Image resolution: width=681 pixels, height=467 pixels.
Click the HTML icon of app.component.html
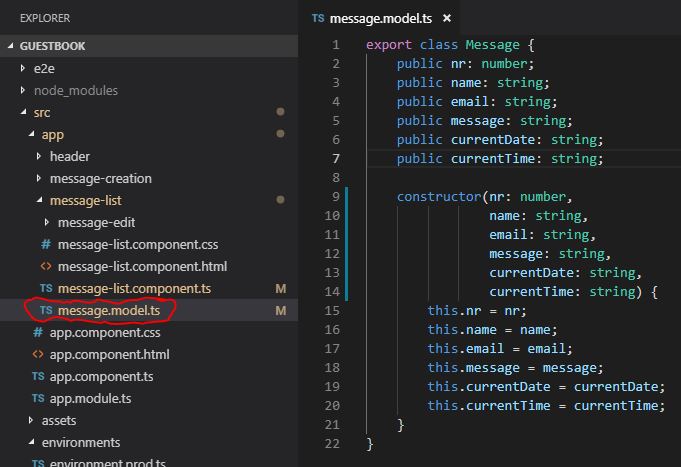point(38,355)
